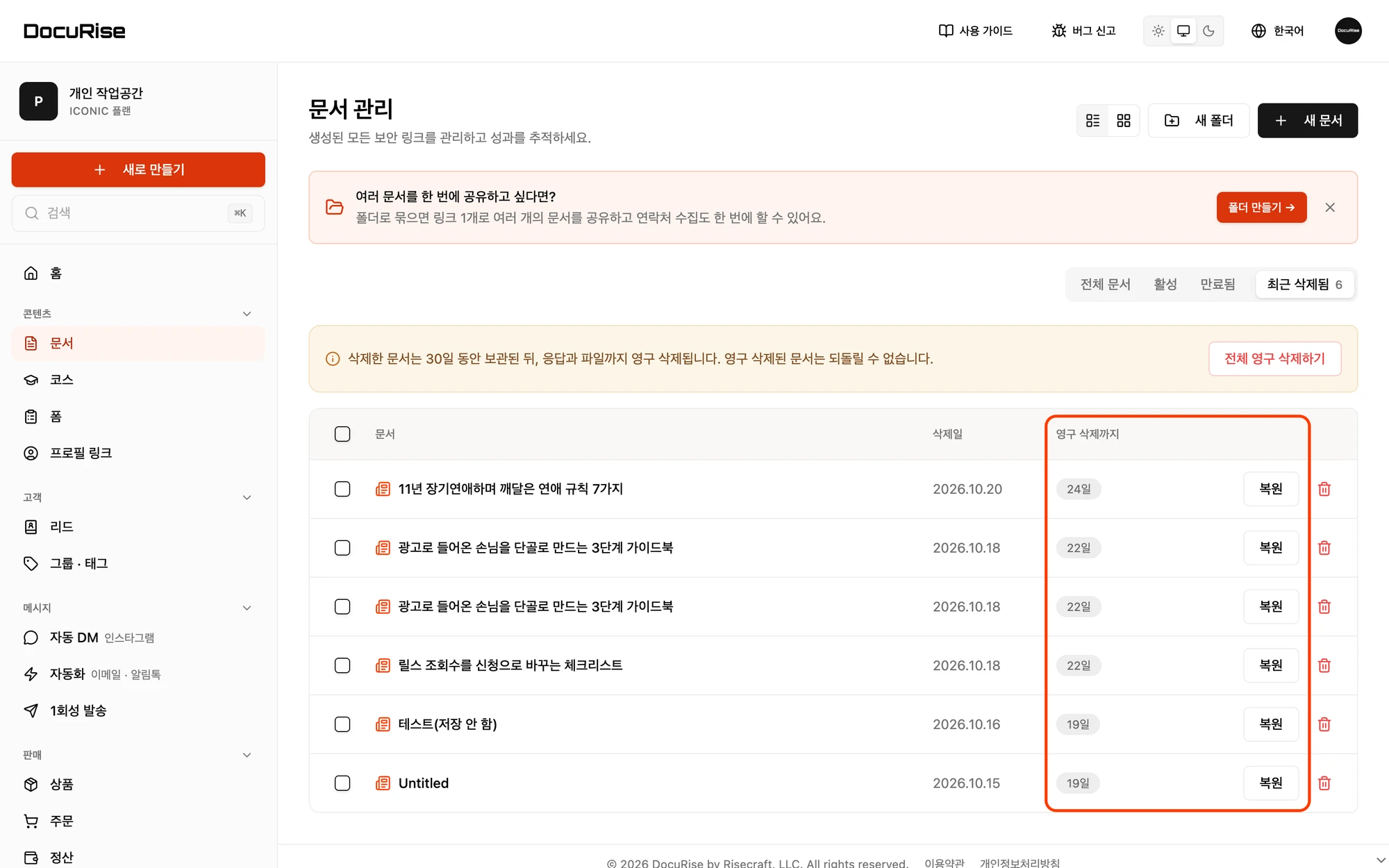Open 코스 in the sidebar
The width and height of the screenshot is (1389, 868).
point(138,380)
